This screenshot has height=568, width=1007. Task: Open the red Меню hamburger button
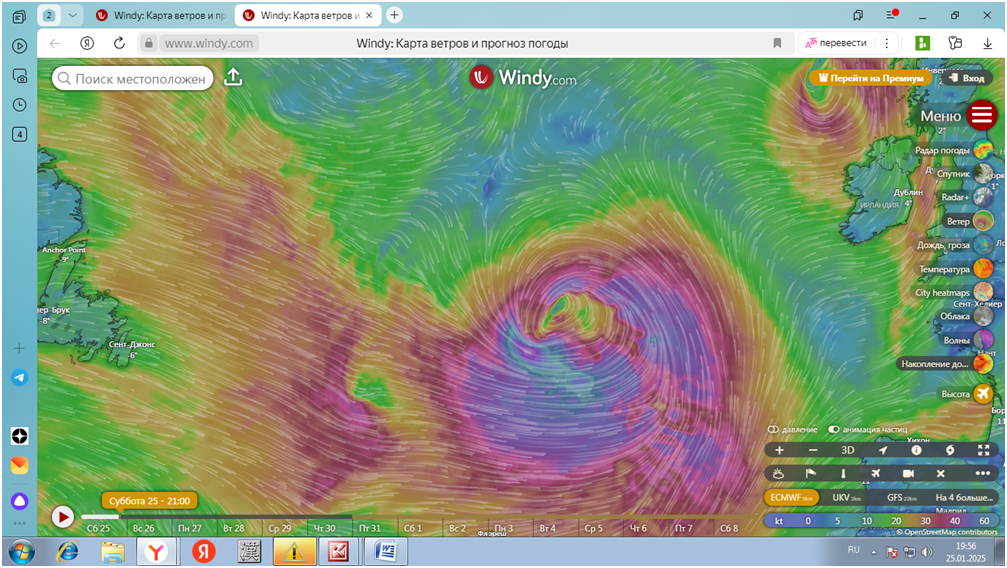[x=981, y=116]
